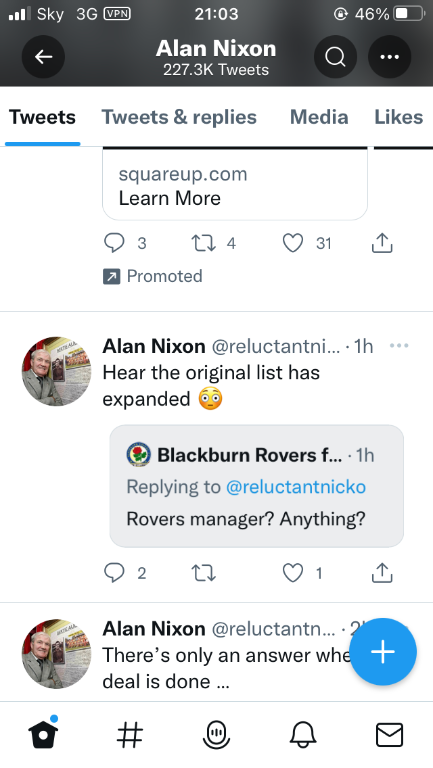Share the 'original list has expanded' tweet
Viewport: 433px width, 768px height.
tap(382, 573)
